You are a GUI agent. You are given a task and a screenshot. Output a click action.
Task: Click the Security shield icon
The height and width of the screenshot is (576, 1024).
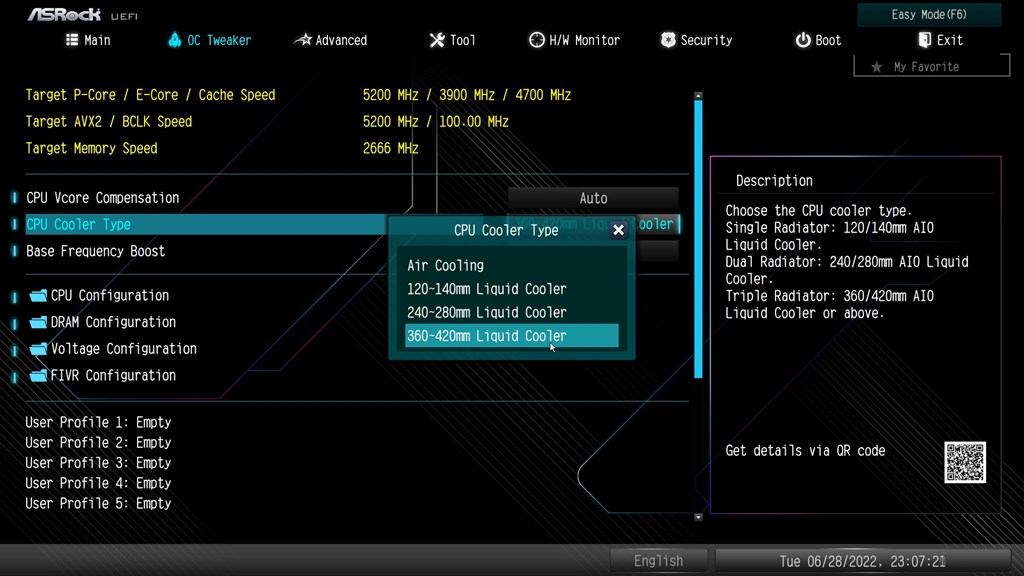tap(667, 40)
